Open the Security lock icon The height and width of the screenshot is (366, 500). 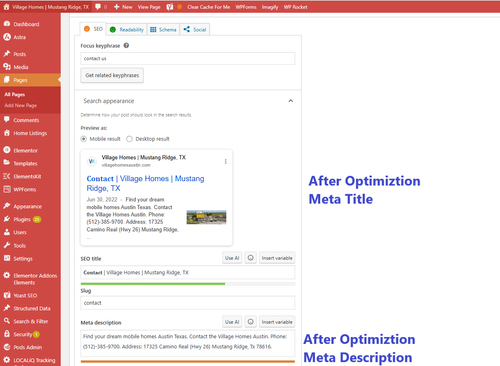7,334
